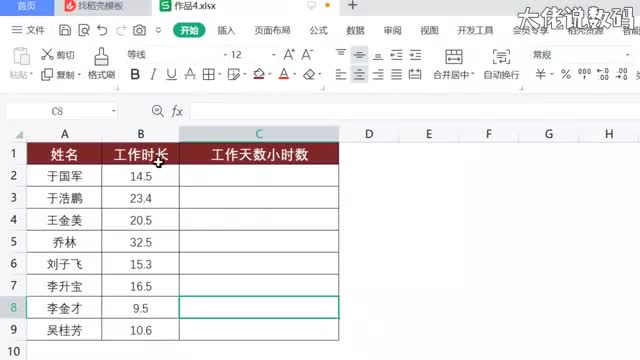Open the font name (等线) dropdown
Screen dimensions: 640x360
(x=225, y=55)
